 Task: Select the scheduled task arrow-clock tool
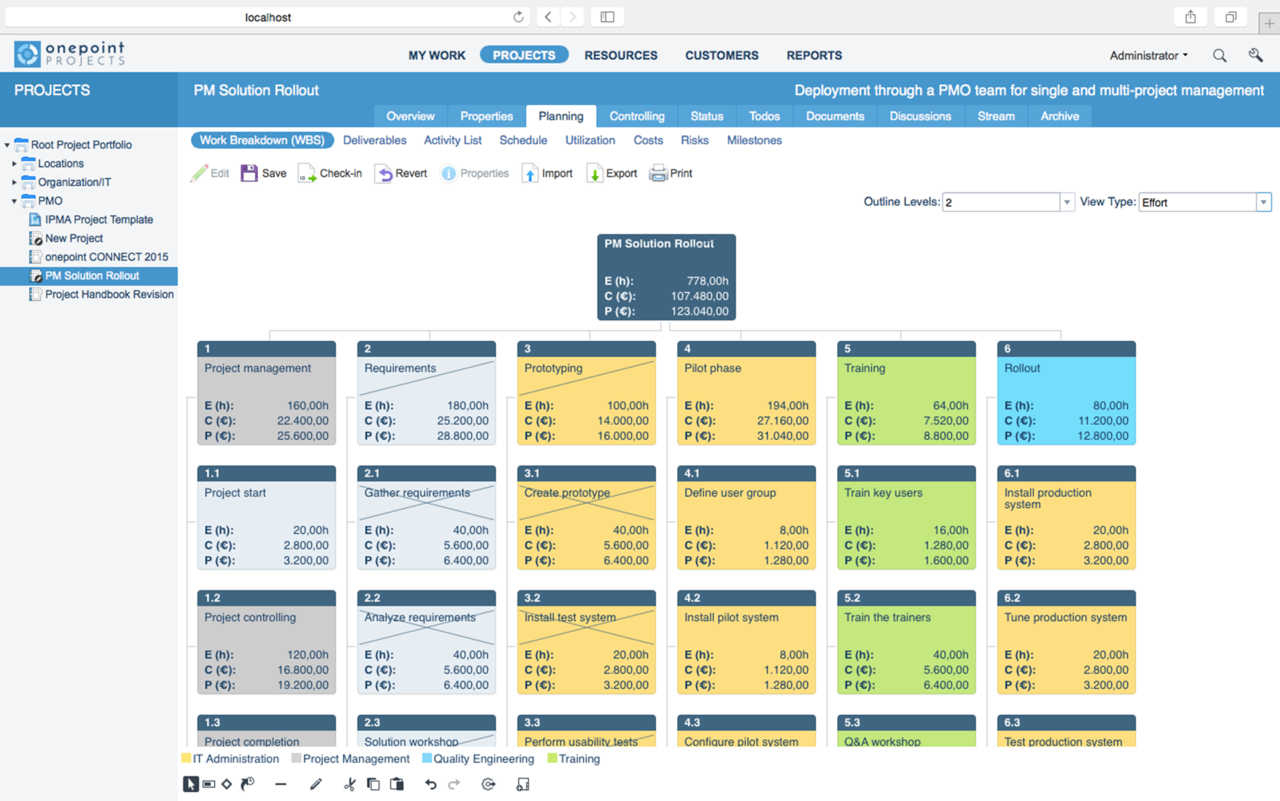pyautogui.click(x=247, y=784)
